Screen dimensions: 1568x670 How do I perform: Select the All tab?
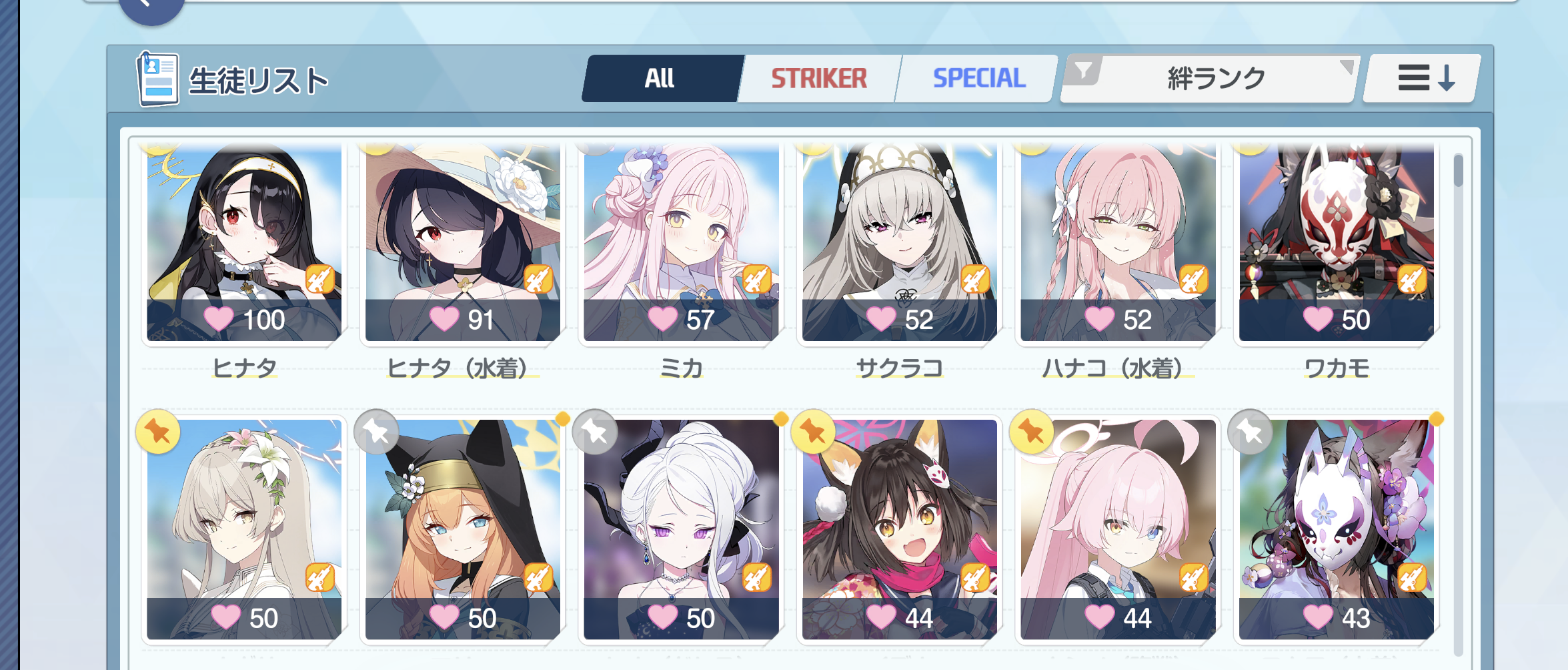pos(660,79)
